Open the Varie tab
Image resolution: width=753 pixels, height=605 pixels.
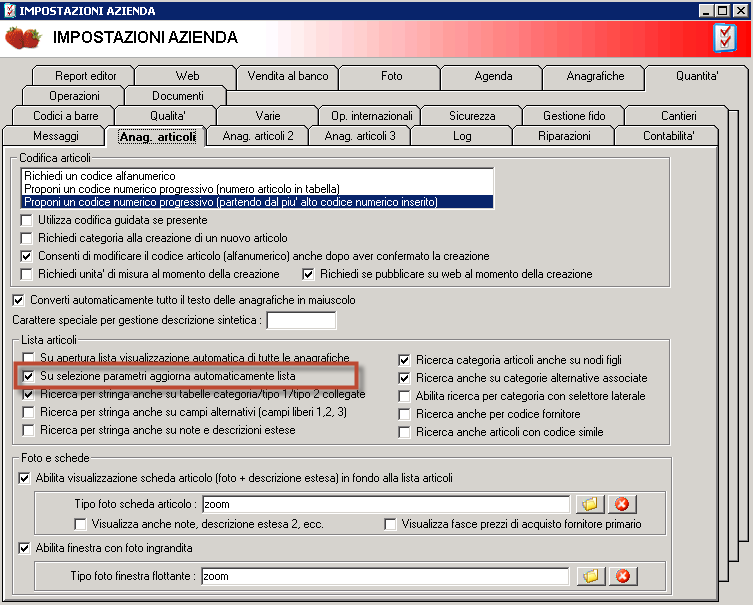(268, 116)
